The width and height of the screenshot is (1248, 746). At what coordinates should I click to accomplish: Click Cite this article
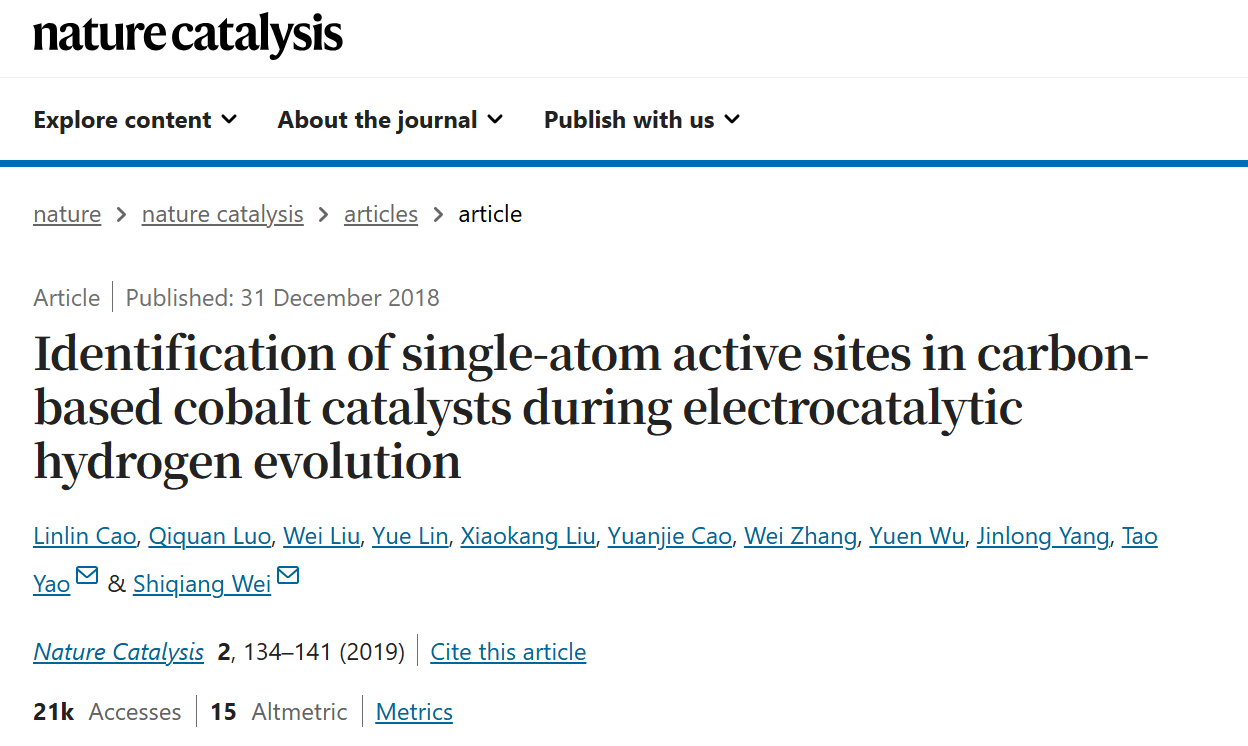(508, 652)
